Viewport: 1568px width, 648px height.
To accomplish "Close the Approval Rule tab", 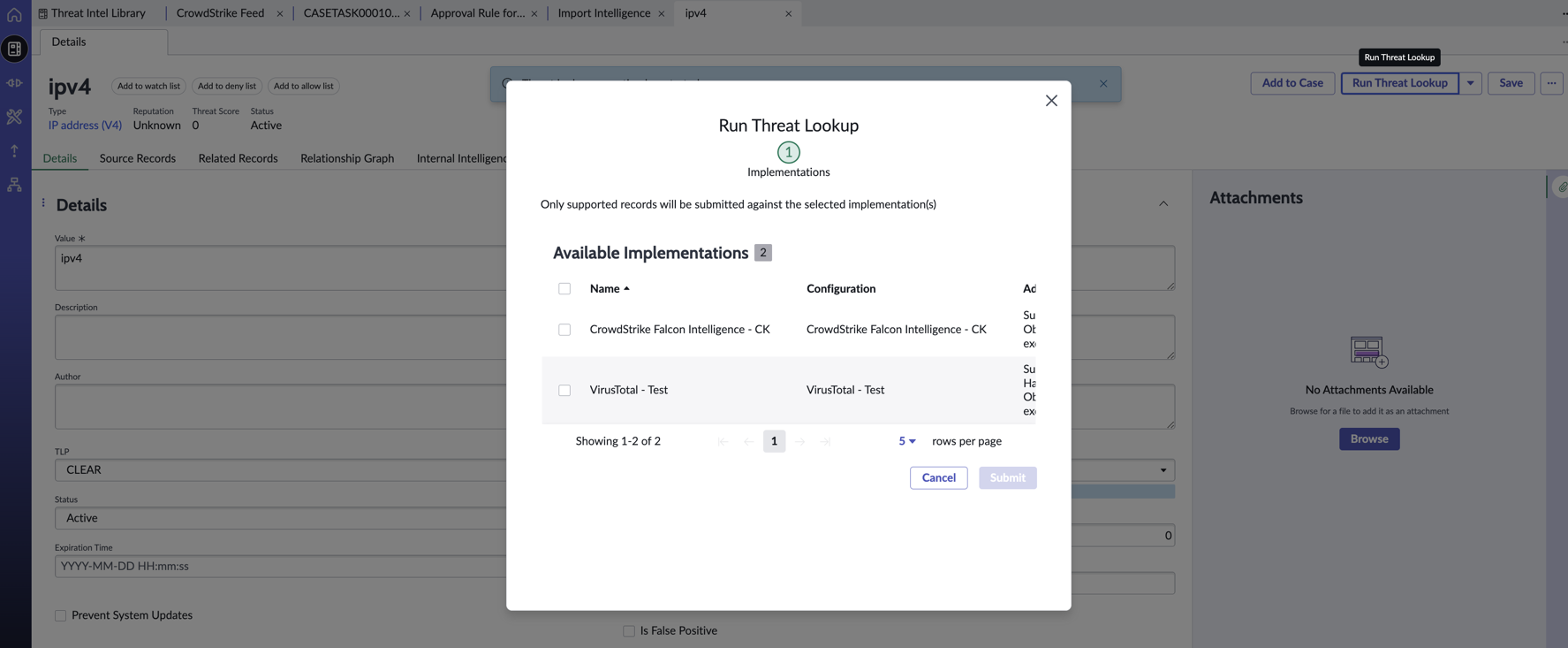I will pyautogui.click(x=534, y=13).
